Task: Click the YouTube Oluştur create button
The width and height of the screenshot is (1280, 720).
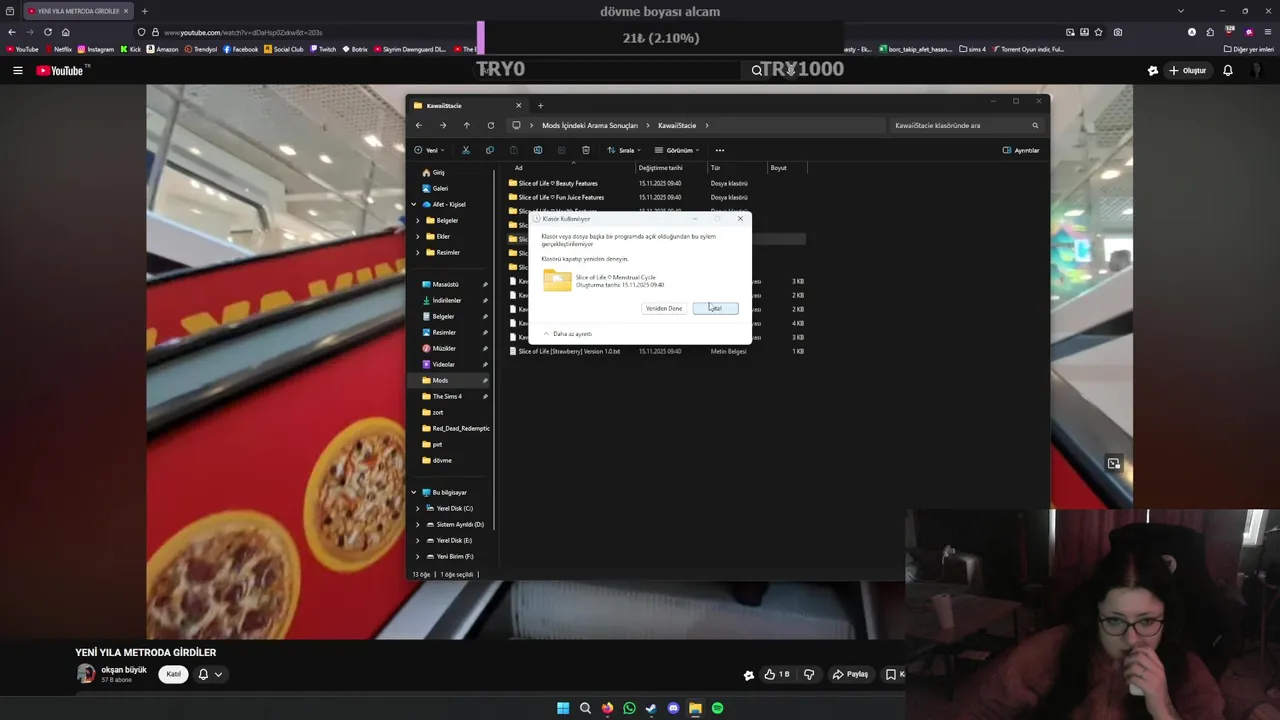Action: pyautogui.click(x=1188, y=70)
